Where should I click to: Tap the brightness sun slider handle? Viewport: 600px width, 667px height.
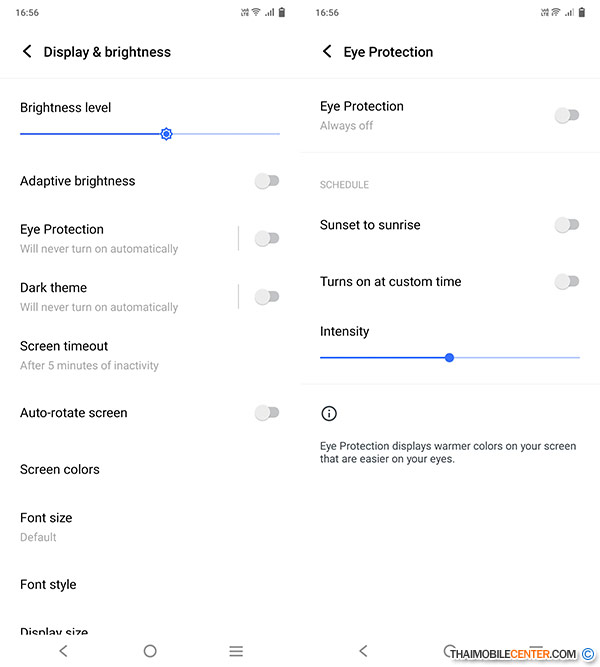click(166, 134)
